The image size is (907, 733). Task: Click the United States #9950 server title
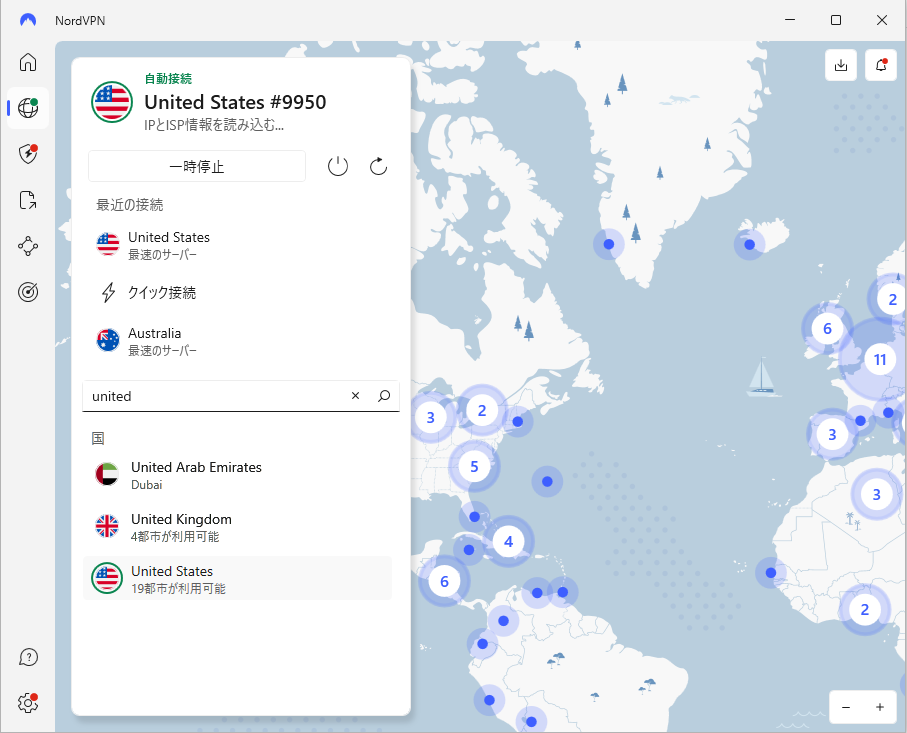(235, 102)
